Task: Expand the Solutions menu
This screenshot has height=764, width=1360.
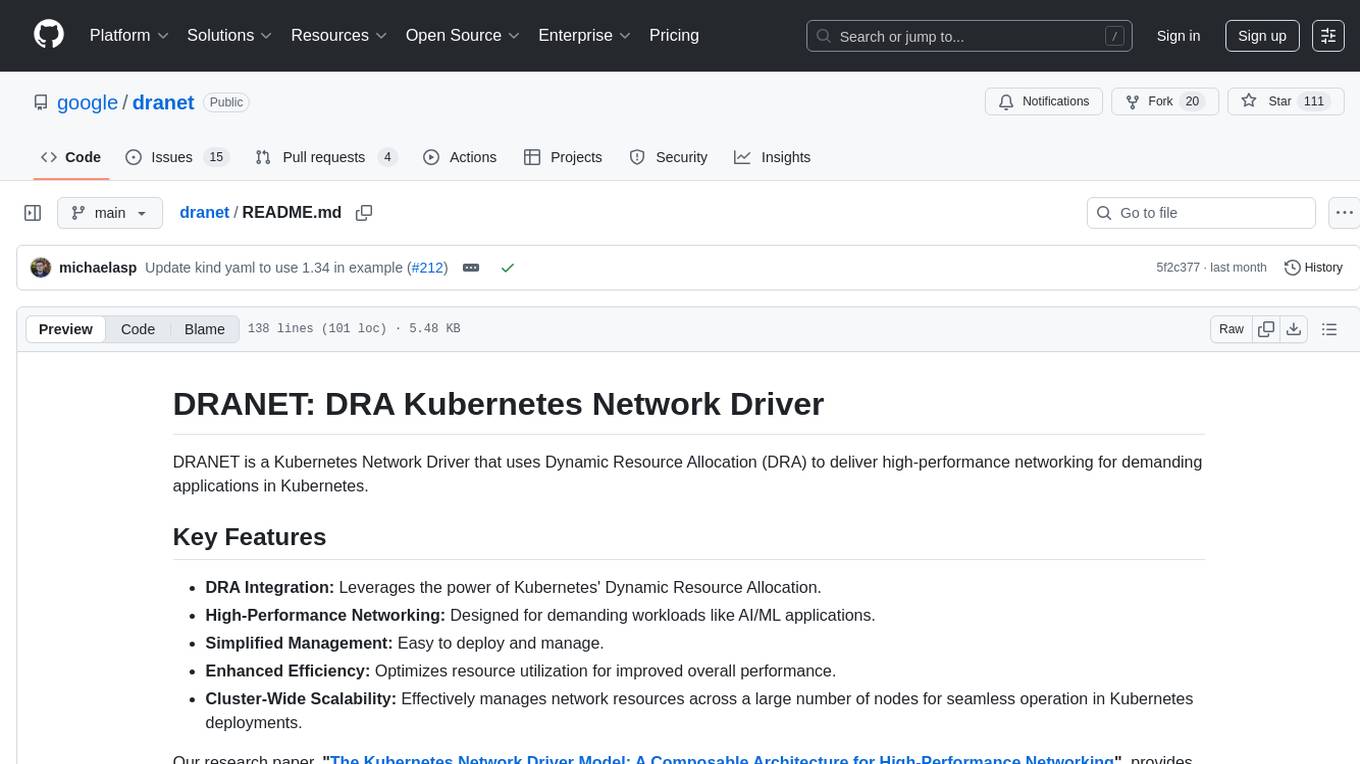Action: pyautogui.click(x=230, y=35)
